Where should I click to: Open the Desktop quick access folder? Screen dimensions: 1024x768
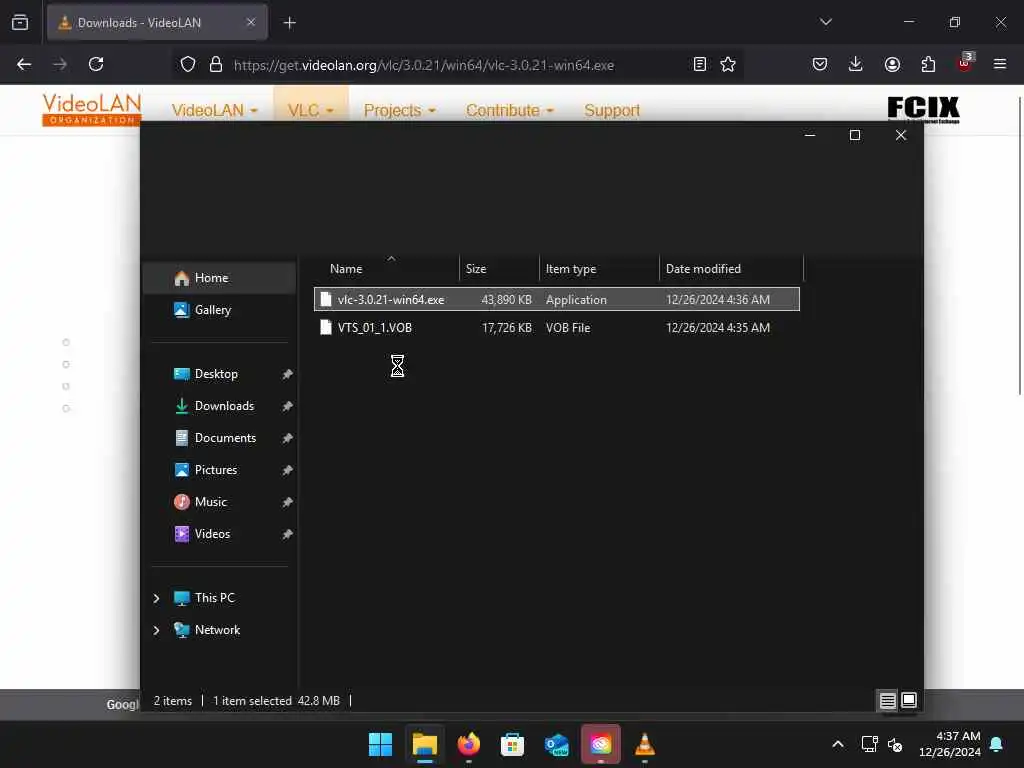tap(219, 374)
